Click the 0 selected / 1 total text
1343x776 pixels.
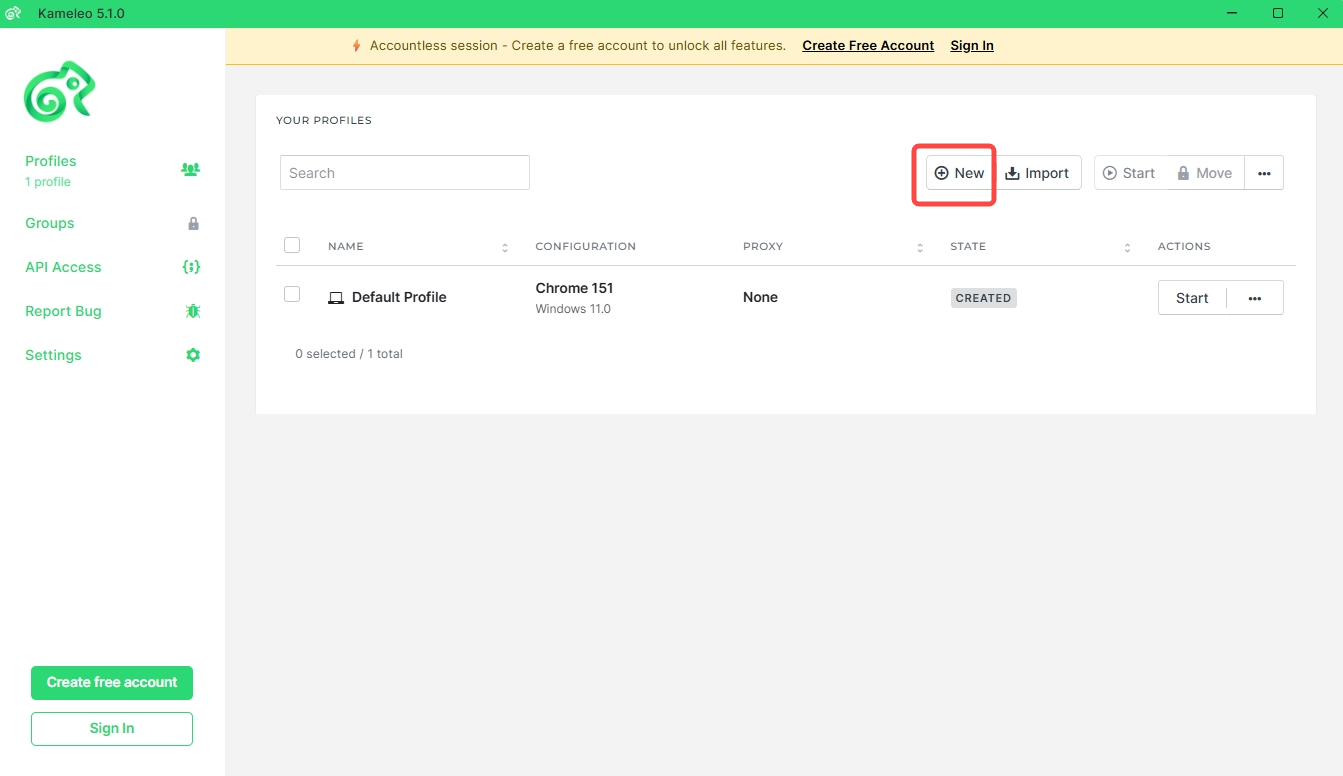pyautogui.click(x=349, y=354)
